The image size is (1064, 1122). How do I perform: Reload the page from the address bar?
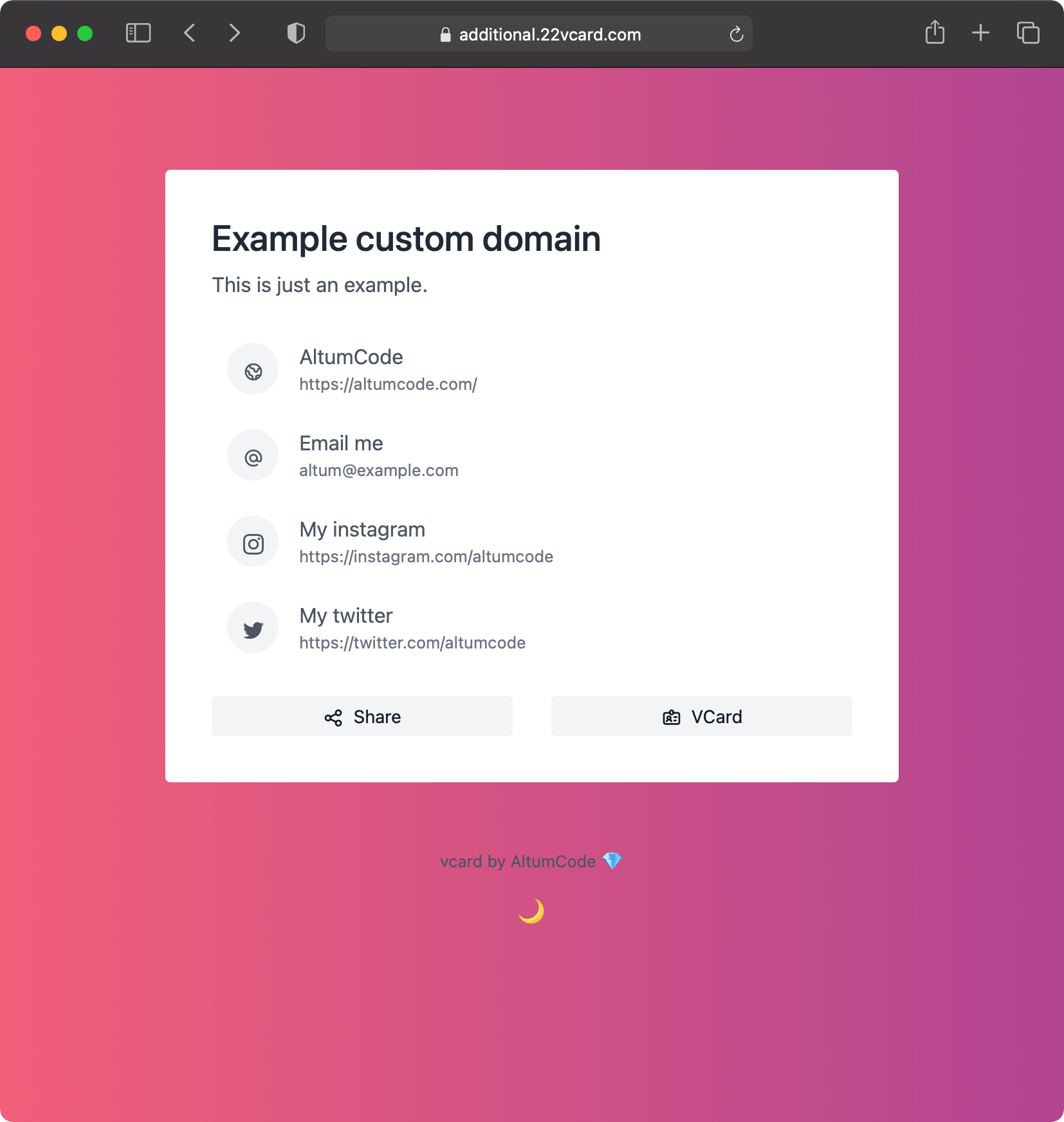(x=737, y=34)
